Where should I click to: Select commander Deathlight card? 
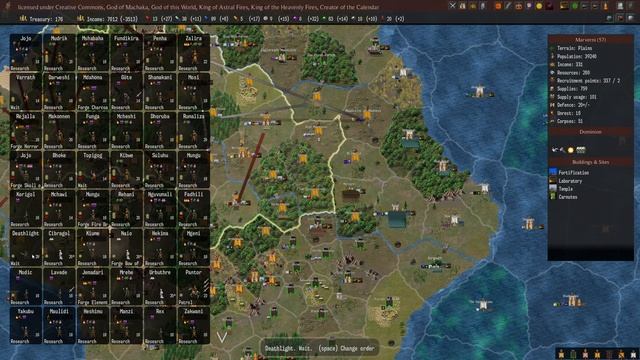point(26,248)
